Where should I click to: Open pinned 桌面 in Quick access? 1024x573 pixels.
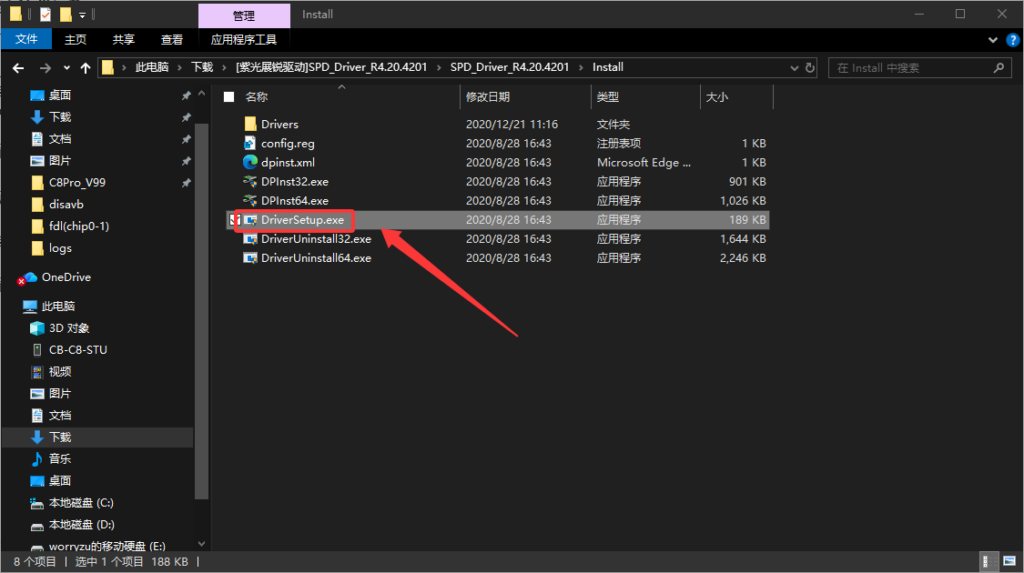tap(60, 95)
